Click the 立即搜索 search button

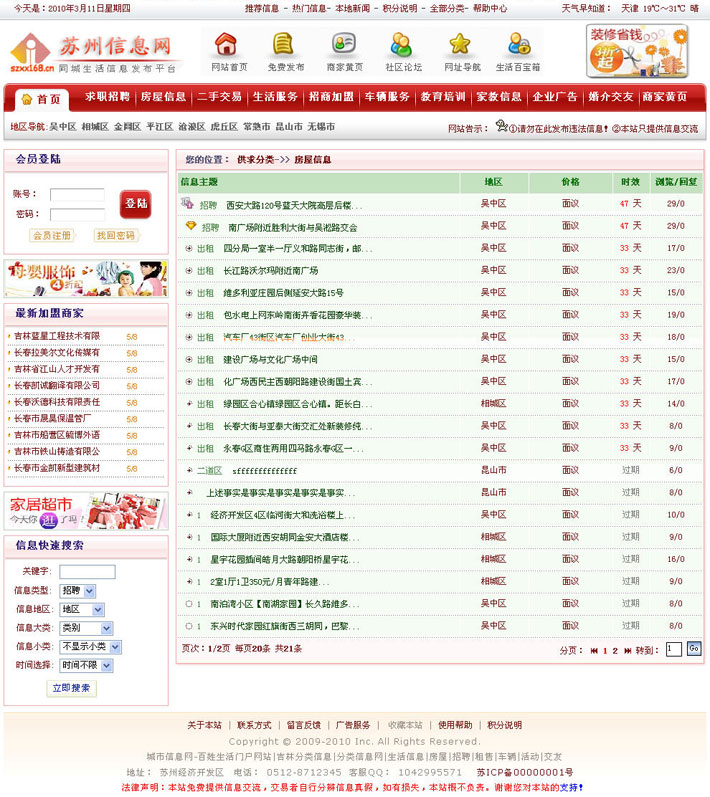(72, 688)
